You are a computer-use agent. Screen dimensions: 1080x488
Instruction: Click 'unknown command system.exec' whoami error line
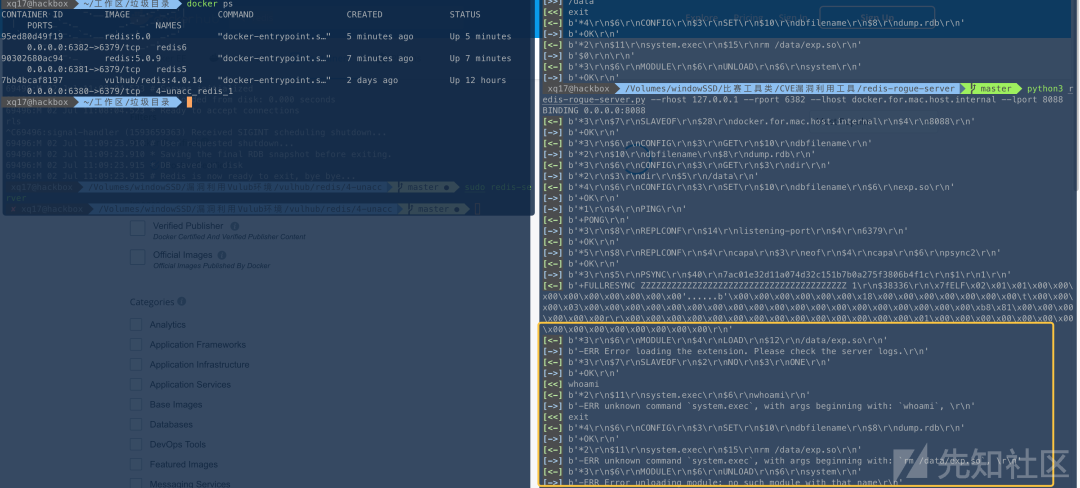[759, 406]
